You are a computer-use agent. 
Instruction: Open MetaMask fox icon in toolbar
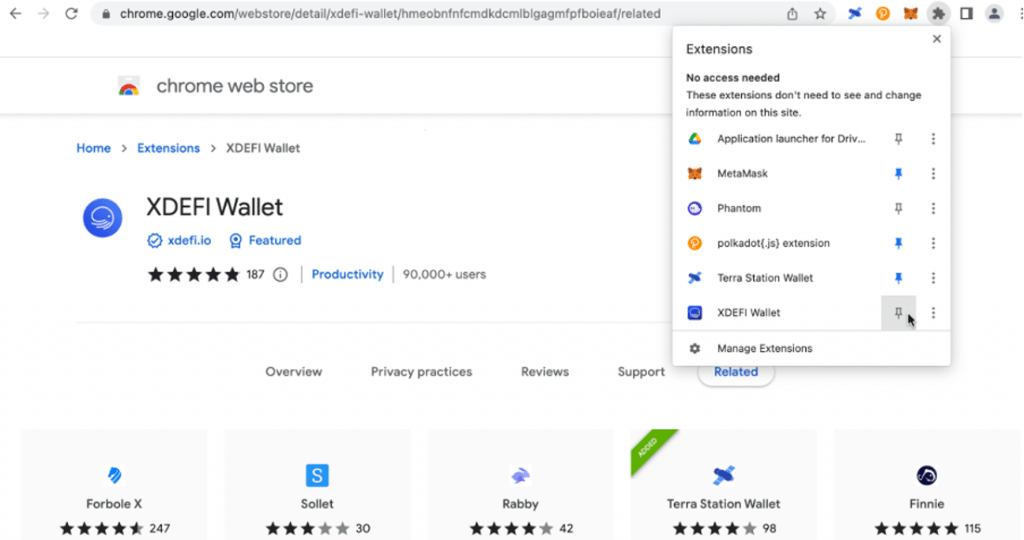[x=910, y=14]
